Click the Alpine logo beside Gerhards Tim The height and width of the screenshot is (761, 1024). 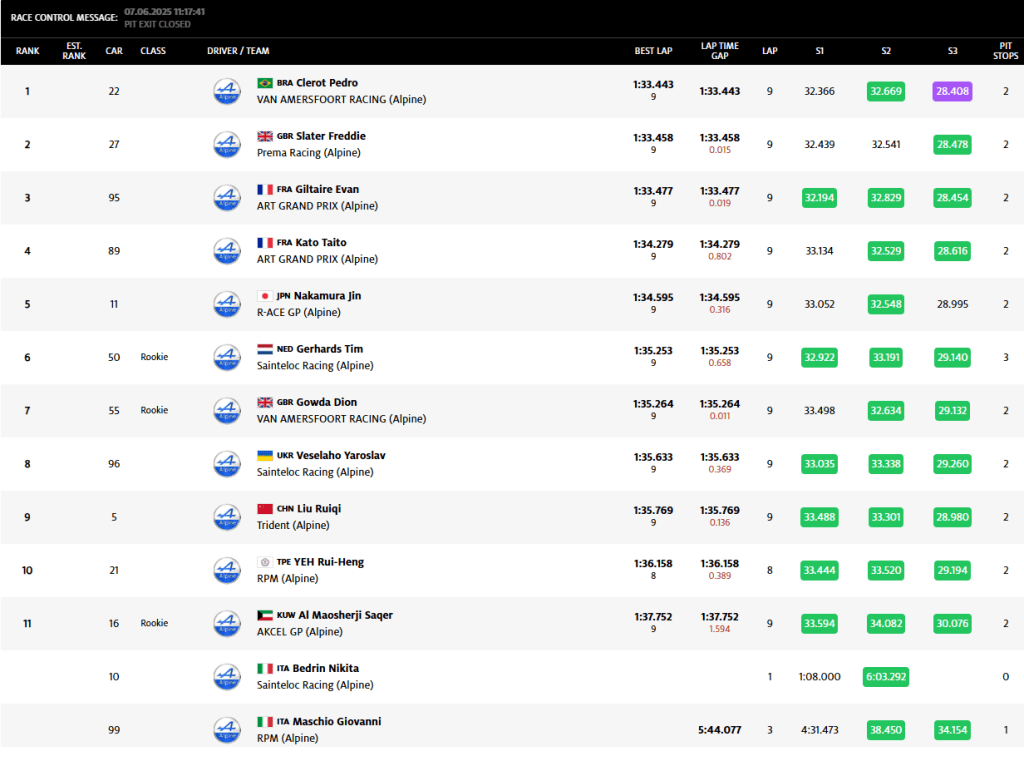pyautogui.click(x=227, y=357)
